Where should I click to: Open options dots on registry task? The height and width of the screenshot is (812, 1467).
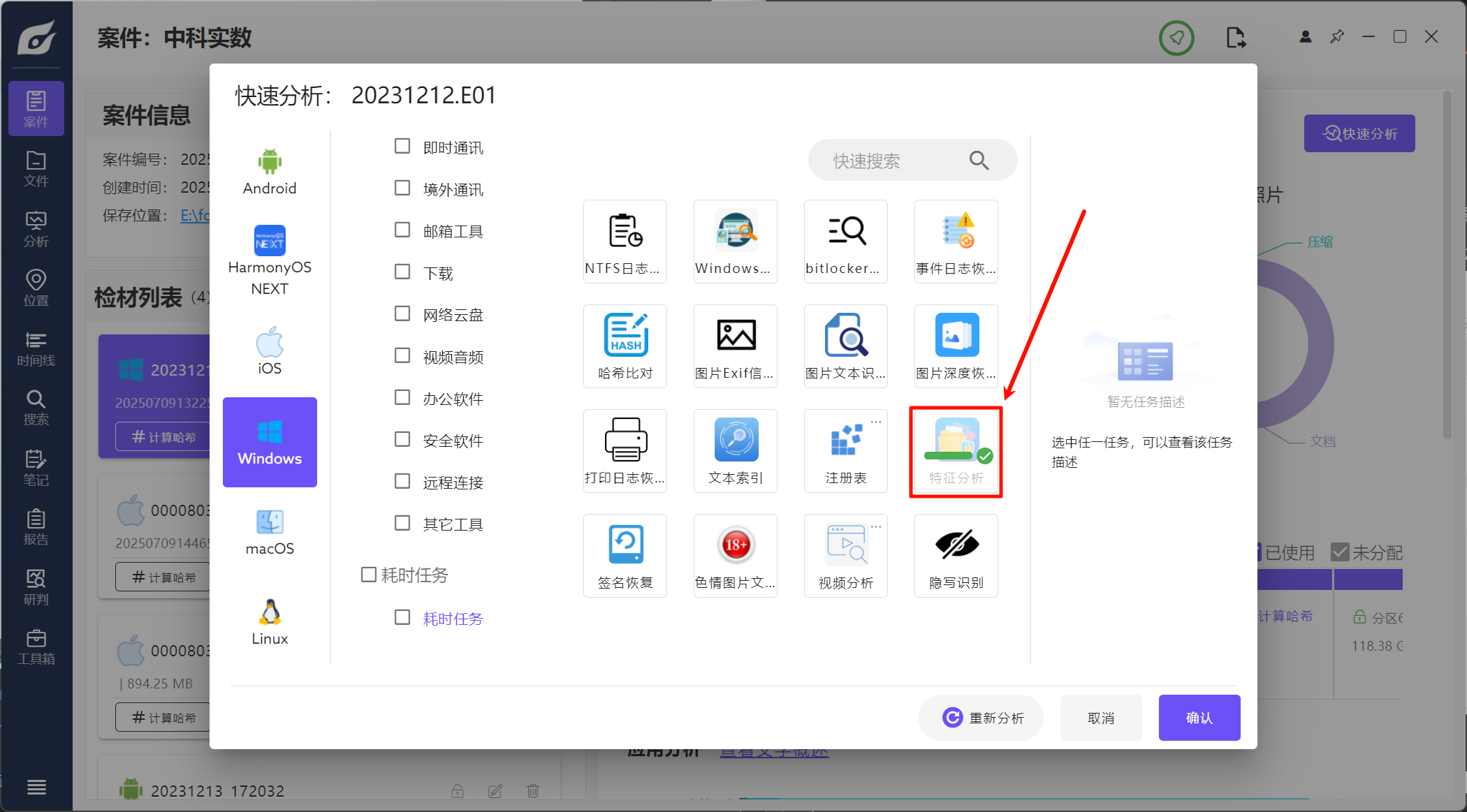tap(876, 422)
